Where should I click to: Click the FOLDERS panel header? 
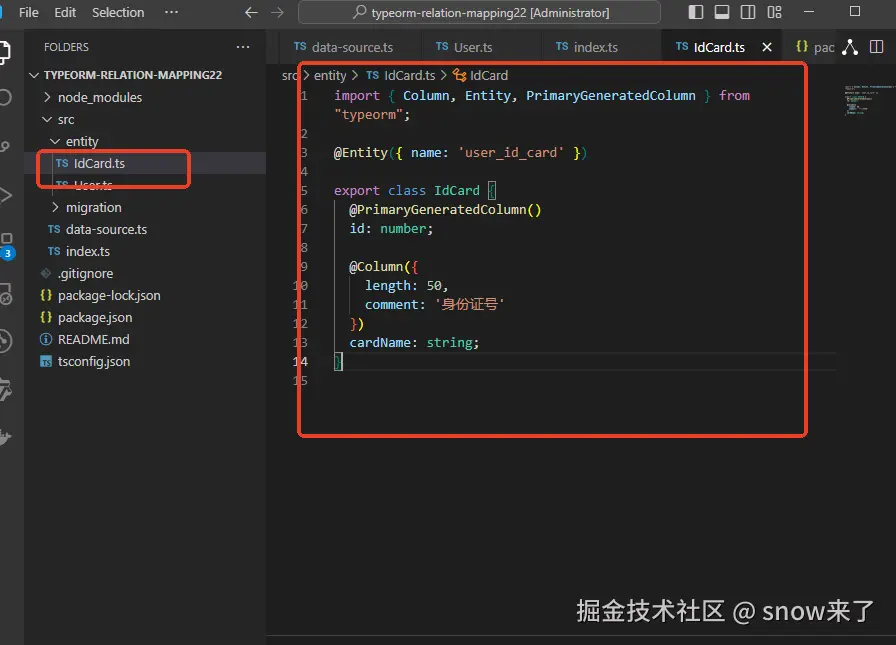point(66,47)
